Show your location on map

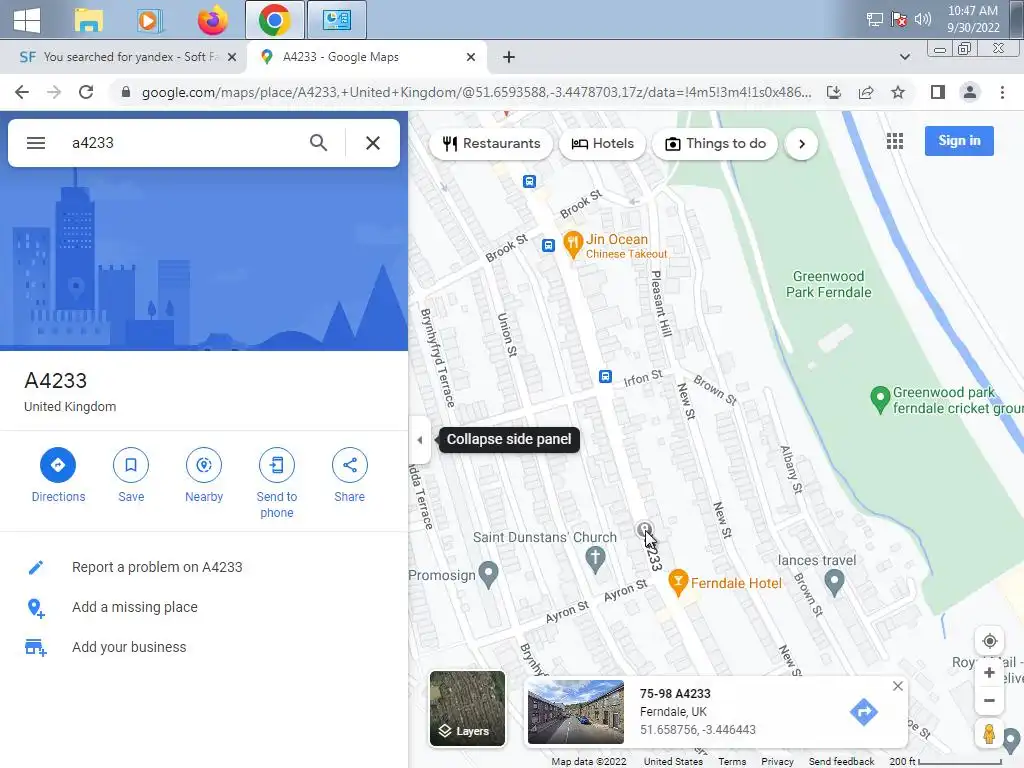(x=989, y=641)
